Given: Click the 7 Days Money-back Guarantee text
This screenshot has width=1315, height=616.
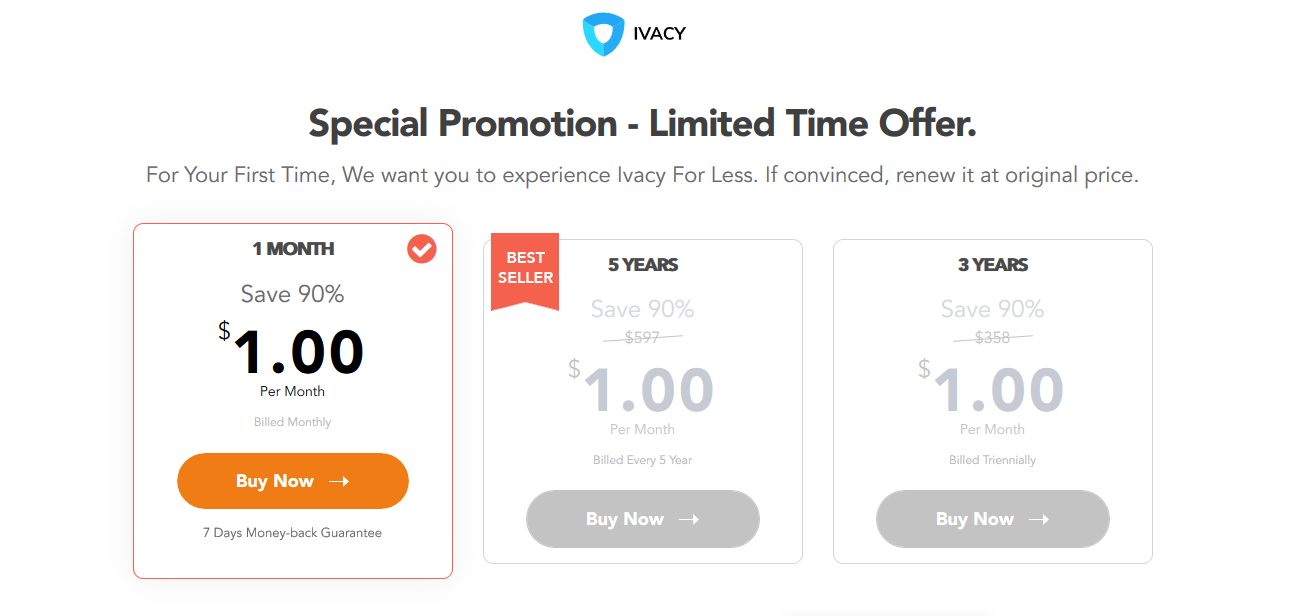Looking at the screenshot, I should point(293,533).
